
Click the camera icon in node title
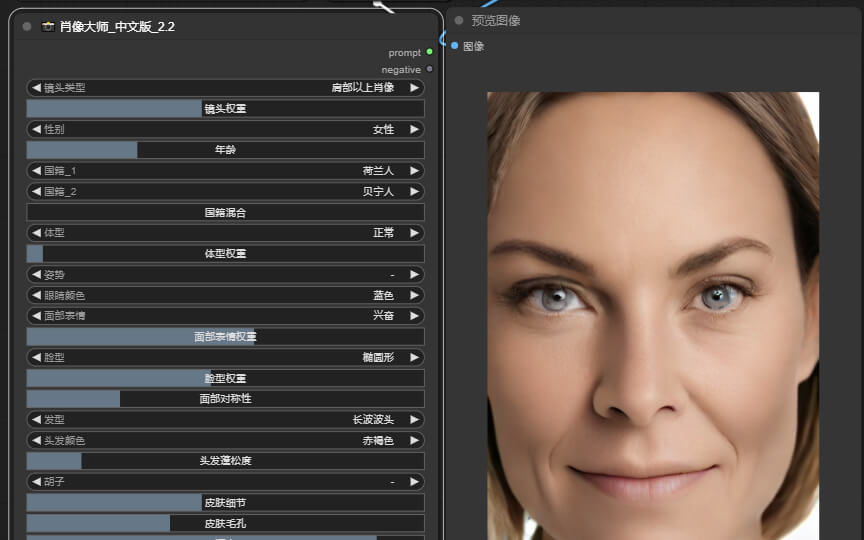tap(48, 27)
